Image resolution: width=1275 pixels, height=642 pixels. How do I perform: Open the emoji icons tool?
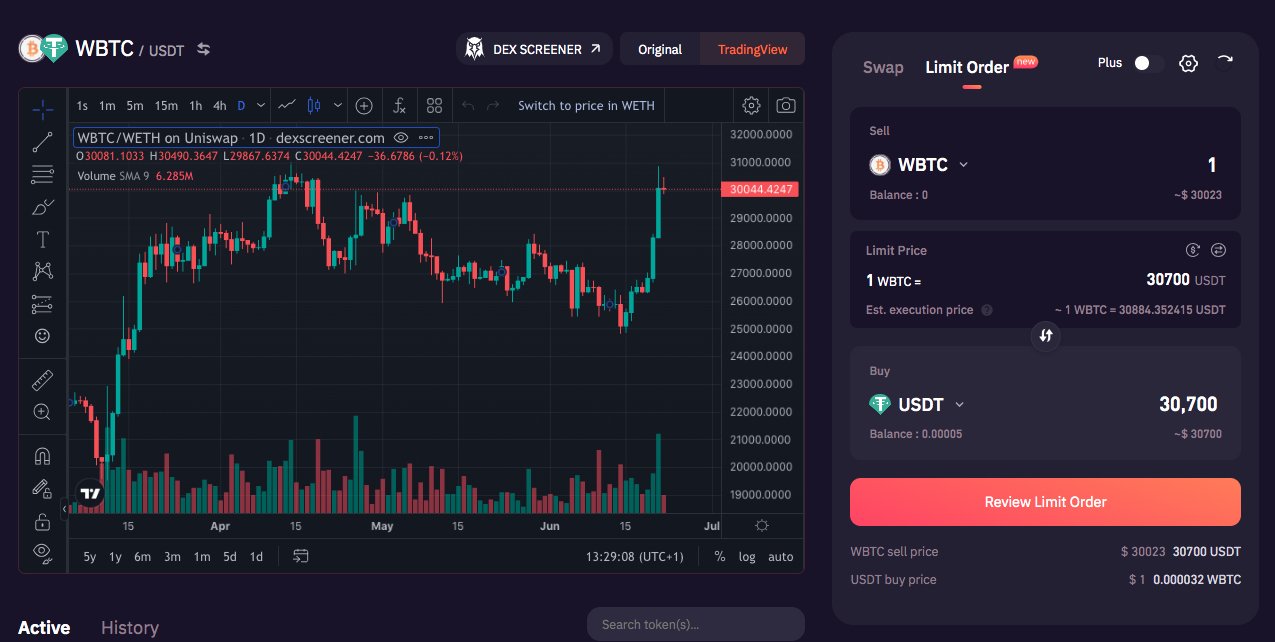(42, 336)
